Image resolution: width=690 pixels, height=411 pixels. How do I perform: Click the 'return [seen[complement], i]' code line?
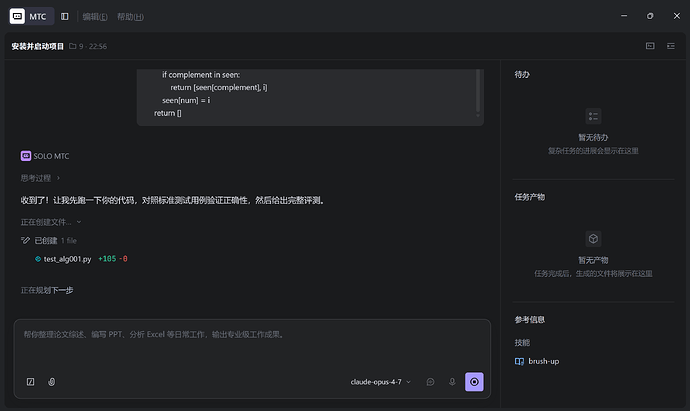[219, 88]
